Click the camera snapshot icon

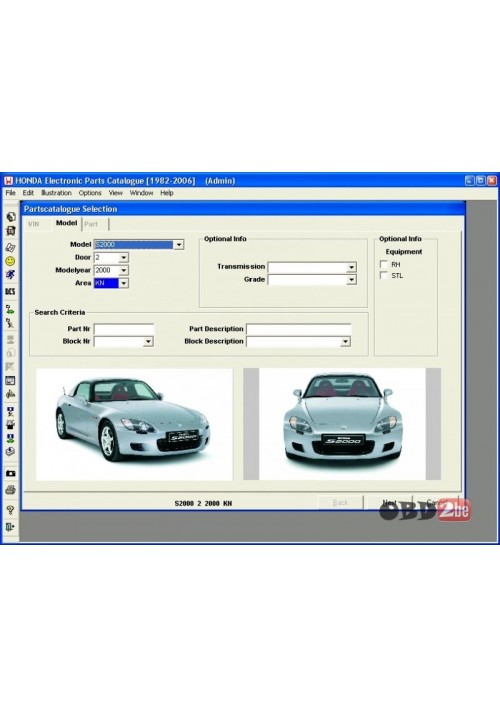(x=11, y=473)
